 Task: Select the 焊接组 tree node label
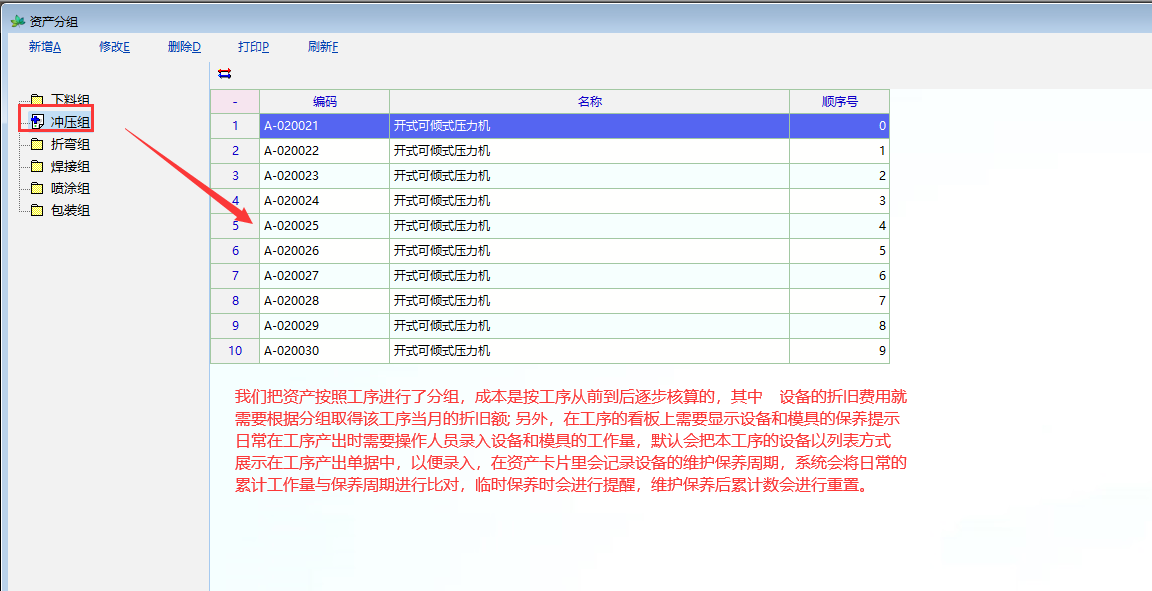click(70, 166)
